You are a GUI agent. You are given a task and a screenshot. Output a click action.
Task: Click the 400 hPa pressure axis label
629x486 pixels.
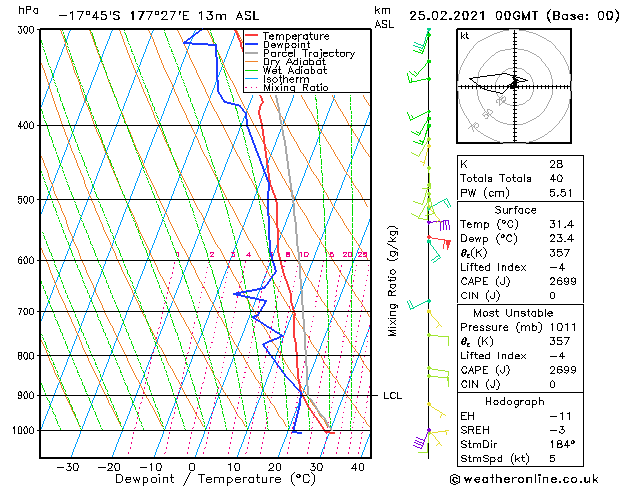click(x=28, y=126)
